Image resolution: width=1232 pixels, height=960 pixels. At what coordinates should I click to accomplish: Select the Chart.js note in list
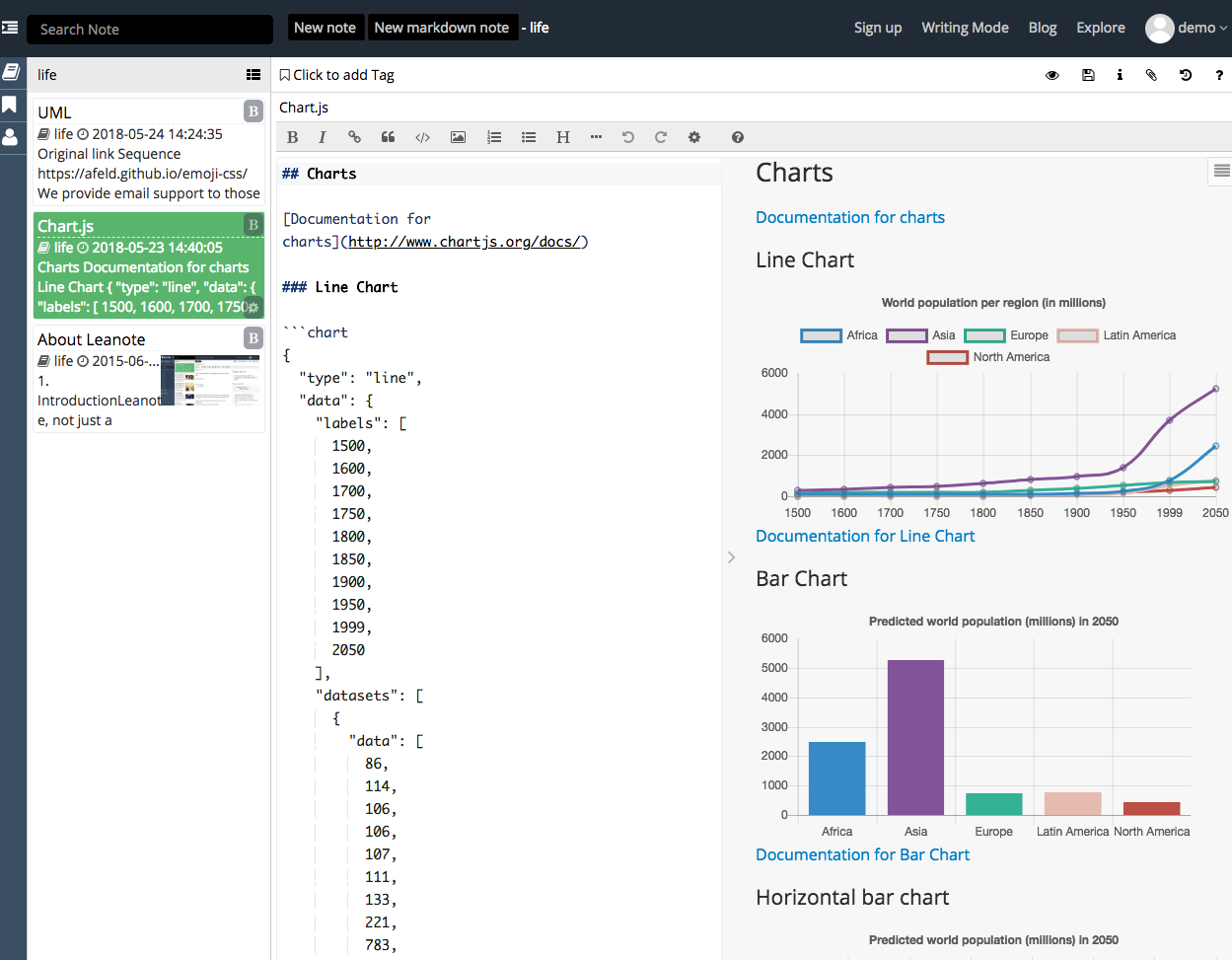coord(149,265)
